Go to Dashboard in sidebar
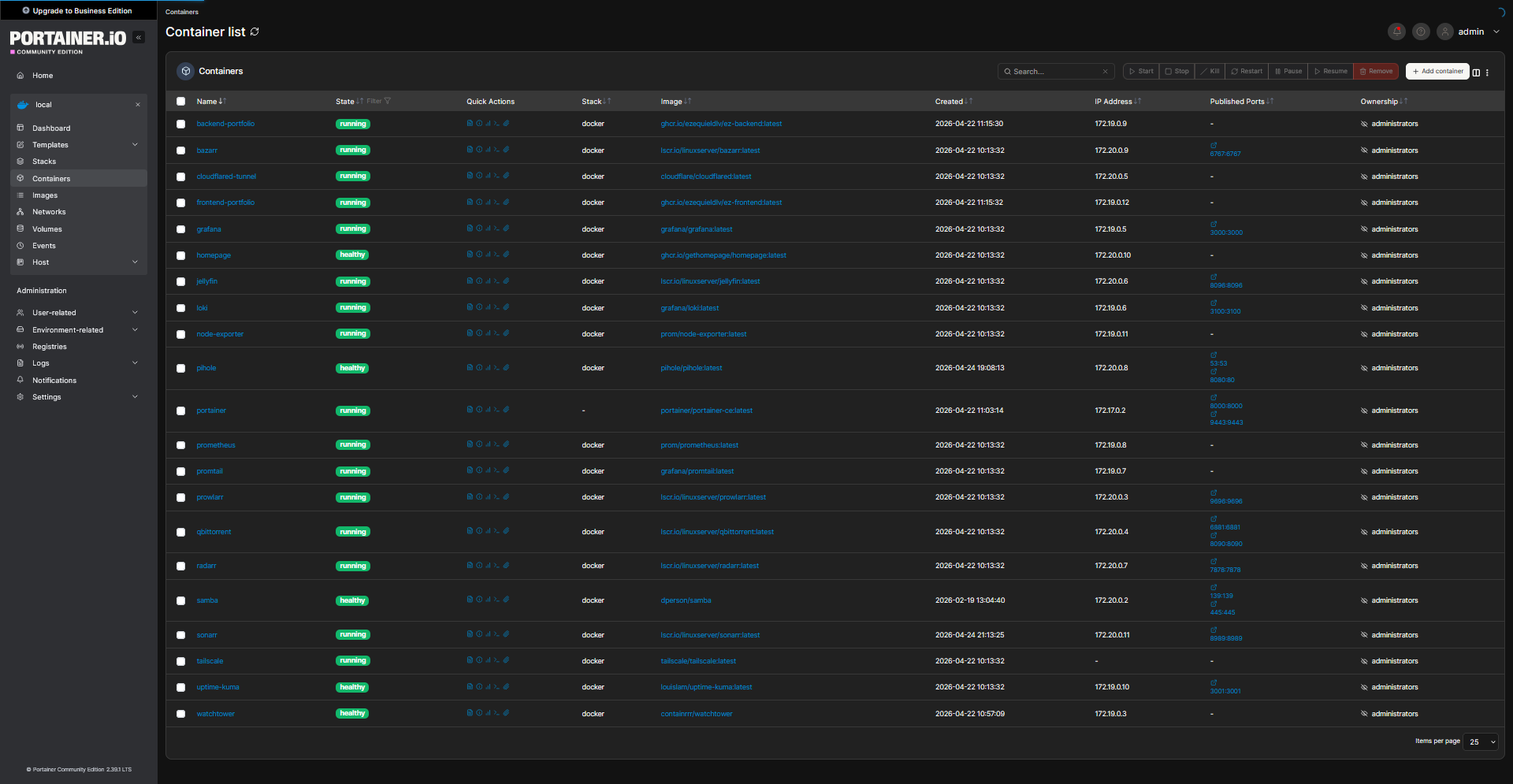Screen dimensions: 1513x784 tap(79, 128)
